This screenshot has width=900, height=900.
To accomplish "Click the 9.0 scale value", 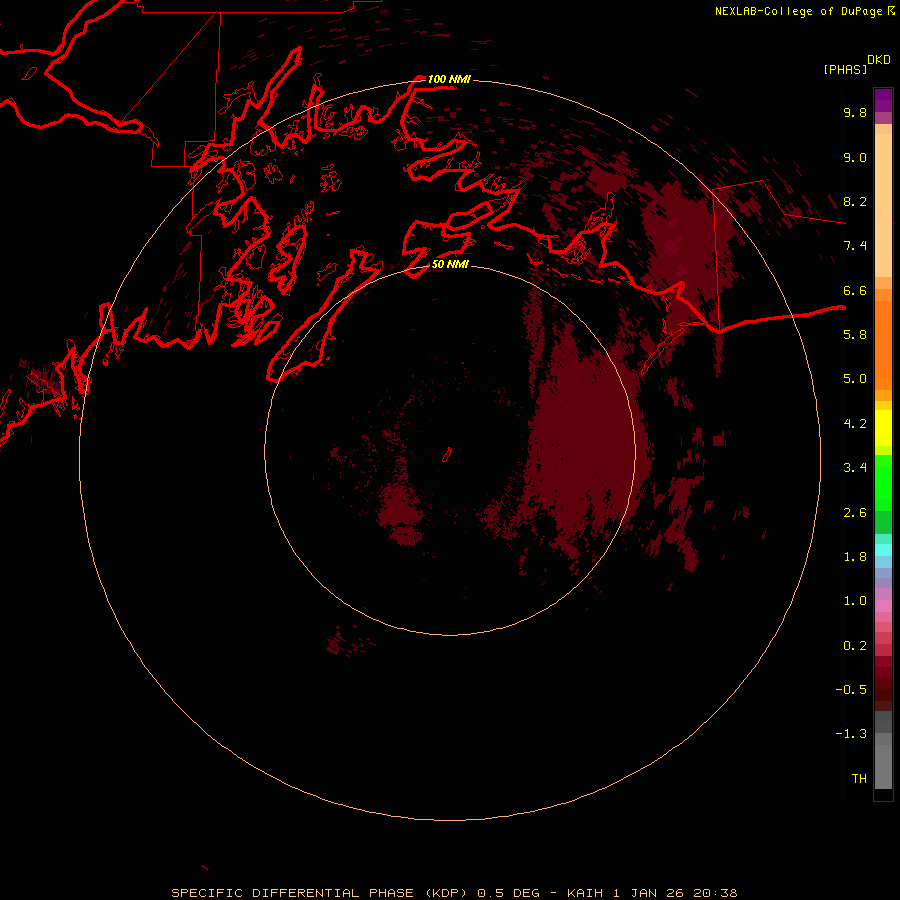I will pos(855,157).
